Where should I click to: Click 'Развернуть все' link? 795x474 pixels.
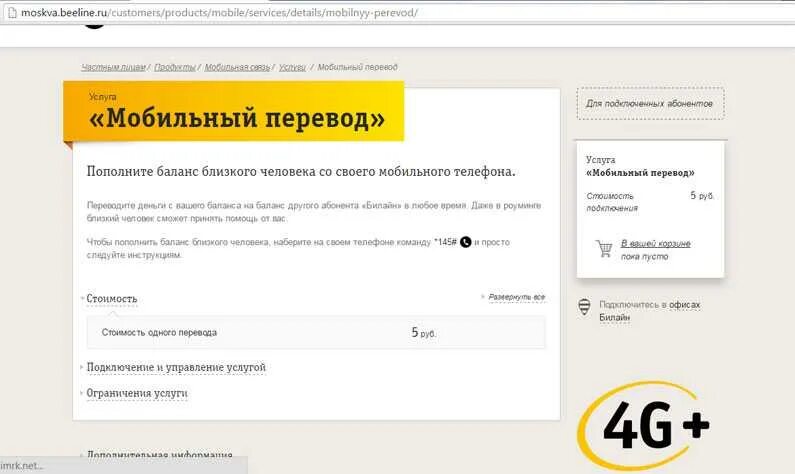click(x=517, y=297)
